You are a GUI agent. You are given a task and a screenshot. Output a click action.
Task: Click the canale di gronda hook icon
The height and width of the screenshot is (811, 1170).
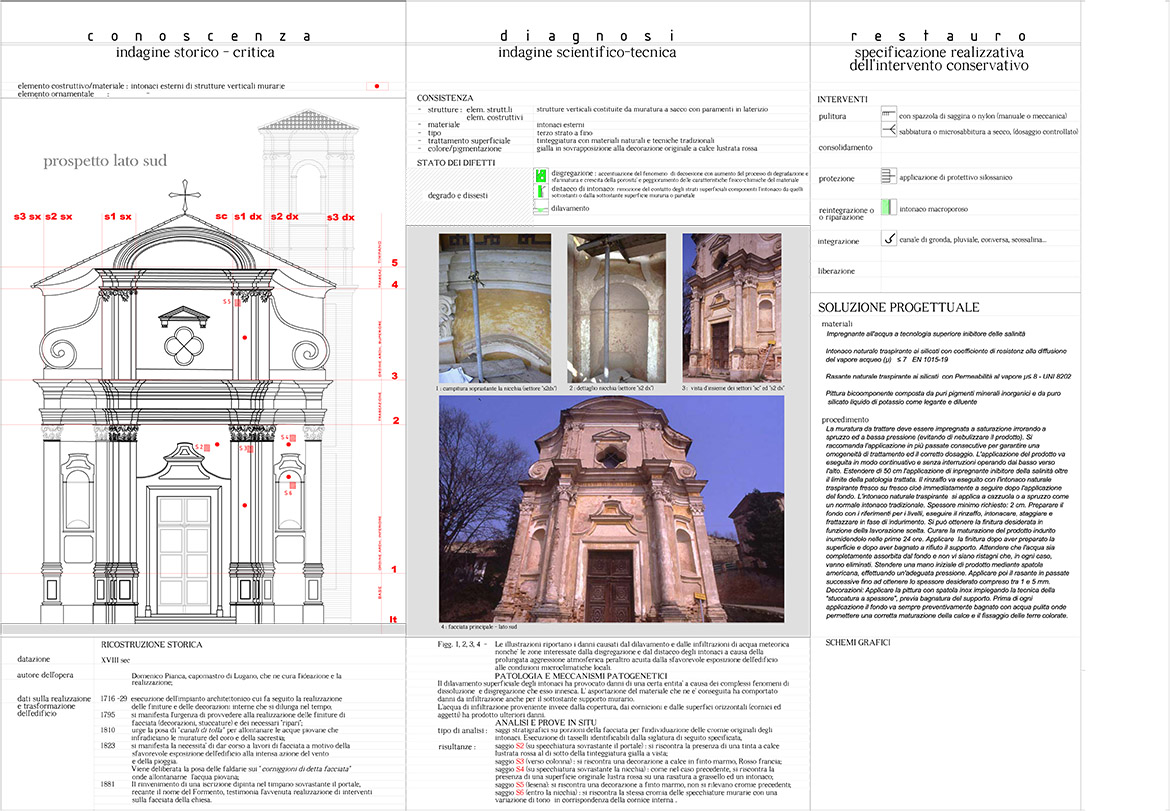[889, 239]
